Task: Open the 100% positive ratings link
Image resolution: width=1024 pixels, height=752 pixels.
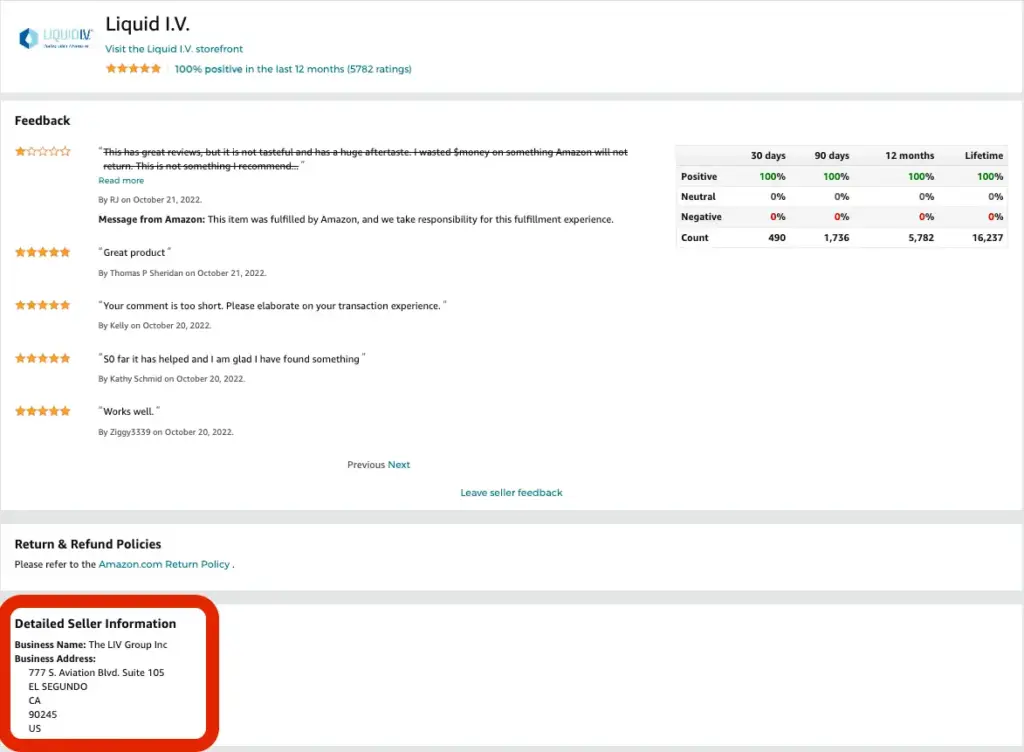Action: pos(293,69)
